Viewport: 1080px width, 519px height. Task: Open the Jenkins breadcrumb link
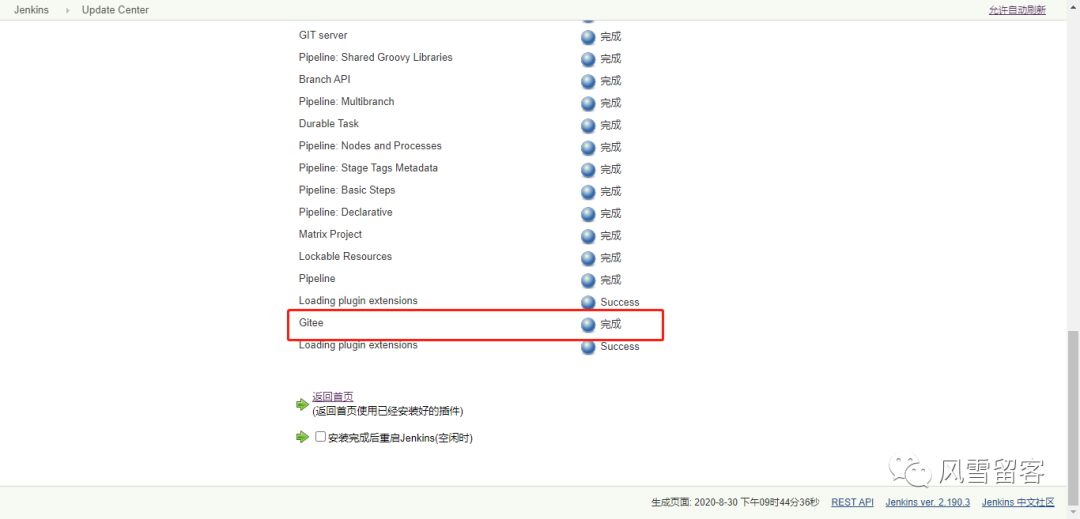pos(31,10)
